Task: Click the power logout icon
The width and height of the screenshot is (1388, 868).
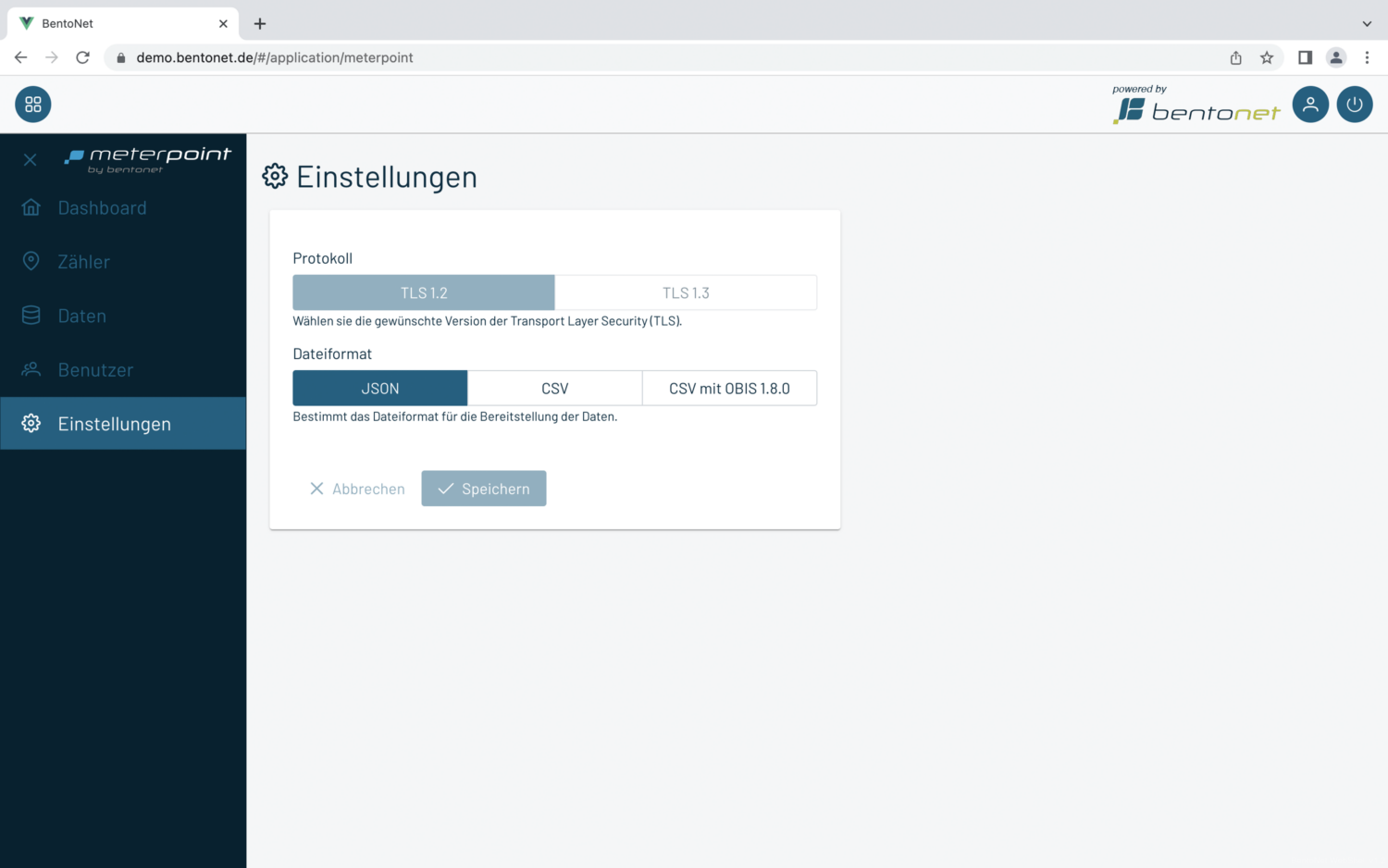Action: click(x=1355, y=105)
